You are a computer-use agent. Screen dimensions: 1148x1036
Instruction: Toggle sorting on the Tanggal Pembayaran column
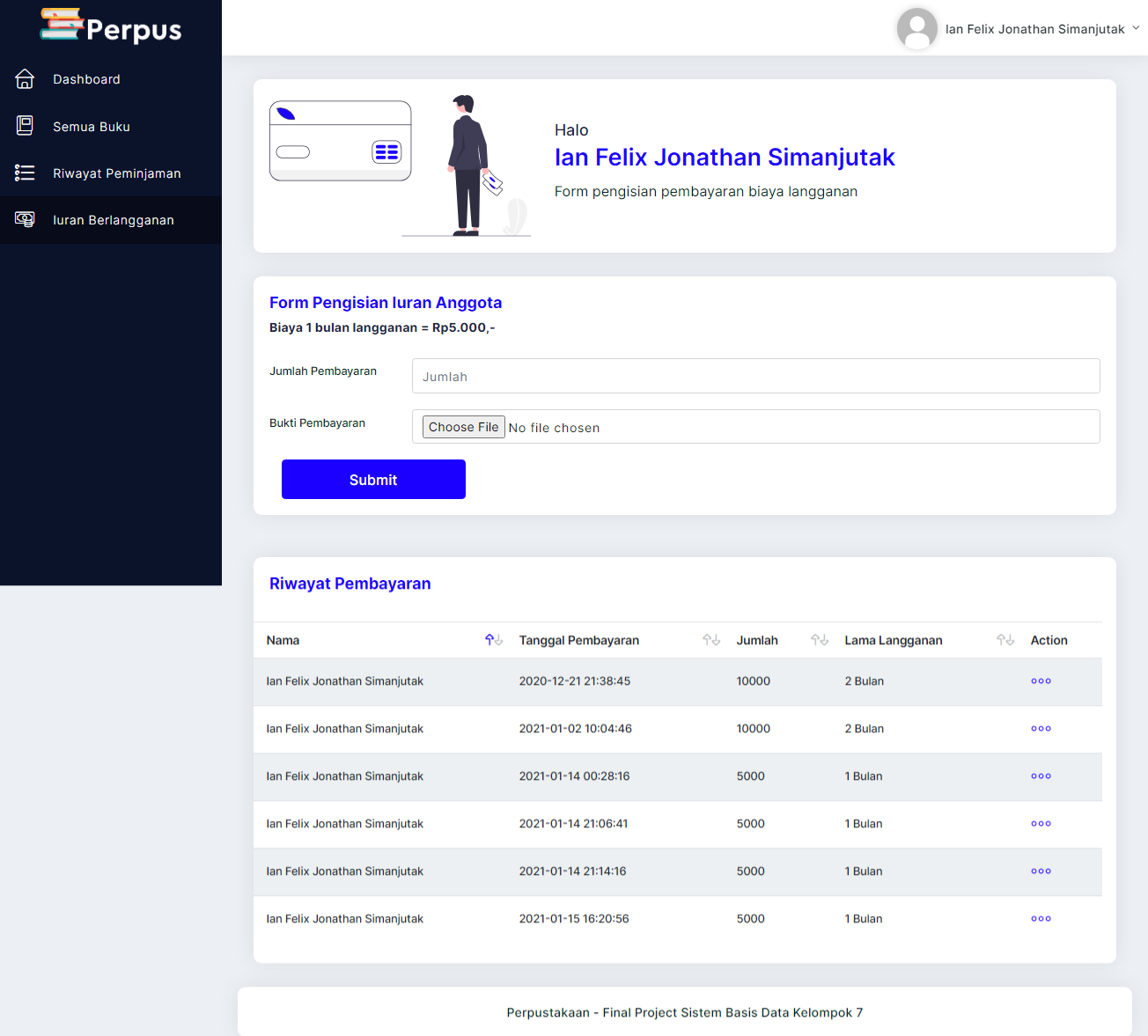[x=711, y=640]
